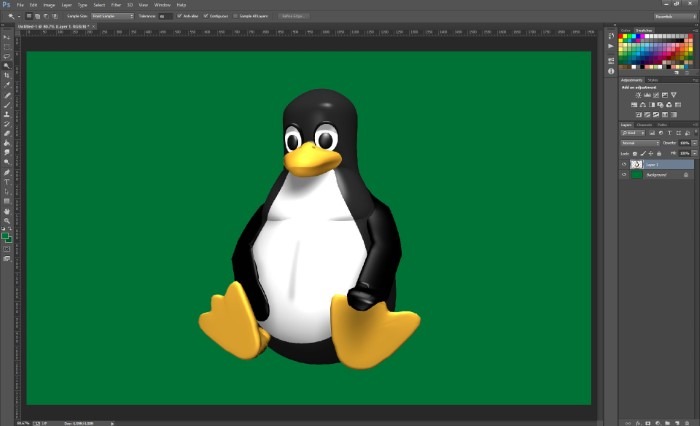Toggle the Anti-alias checkbox
Viewport: 700px width, 426px height.
(179, 16)
